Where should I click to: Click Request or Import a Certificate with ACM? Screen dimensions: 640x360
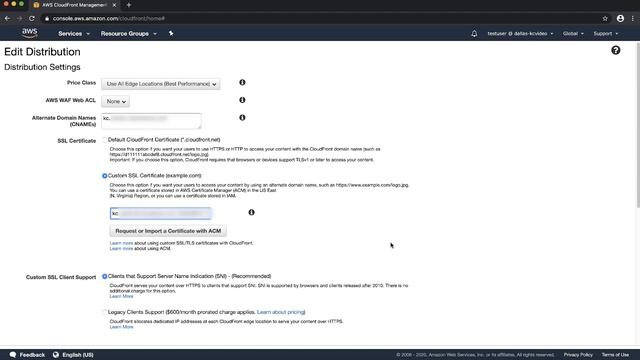(168, 231)
